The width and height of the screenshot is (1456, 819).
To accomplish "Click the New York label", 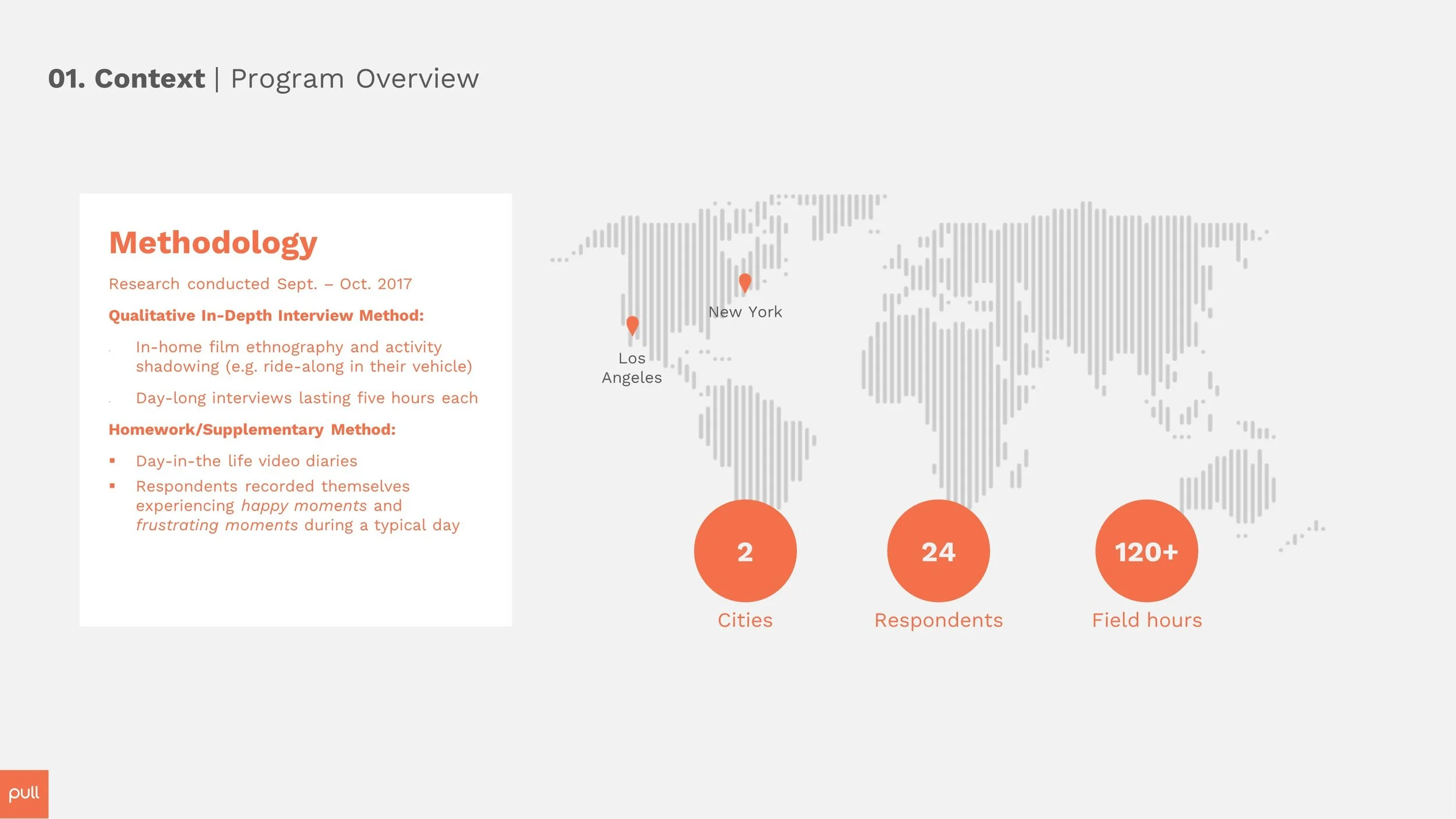I will click(x=745, y=312).
